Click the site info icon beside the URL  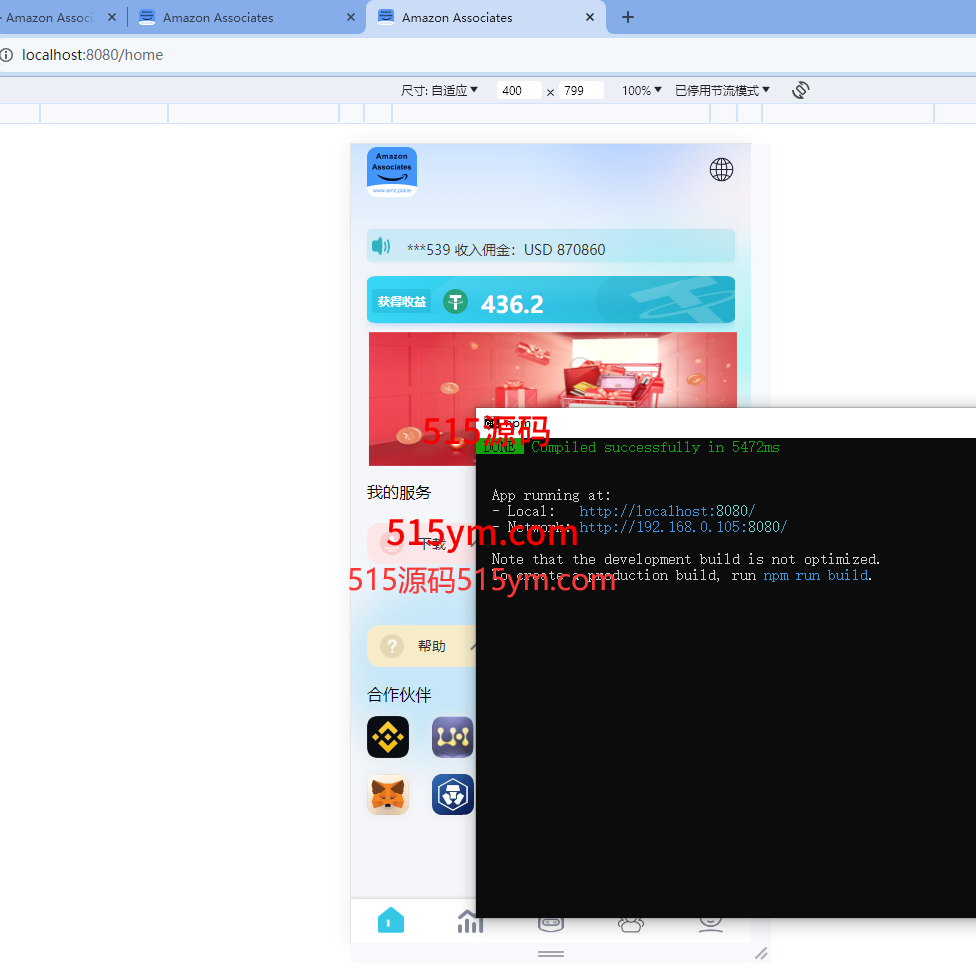(7, 55)
